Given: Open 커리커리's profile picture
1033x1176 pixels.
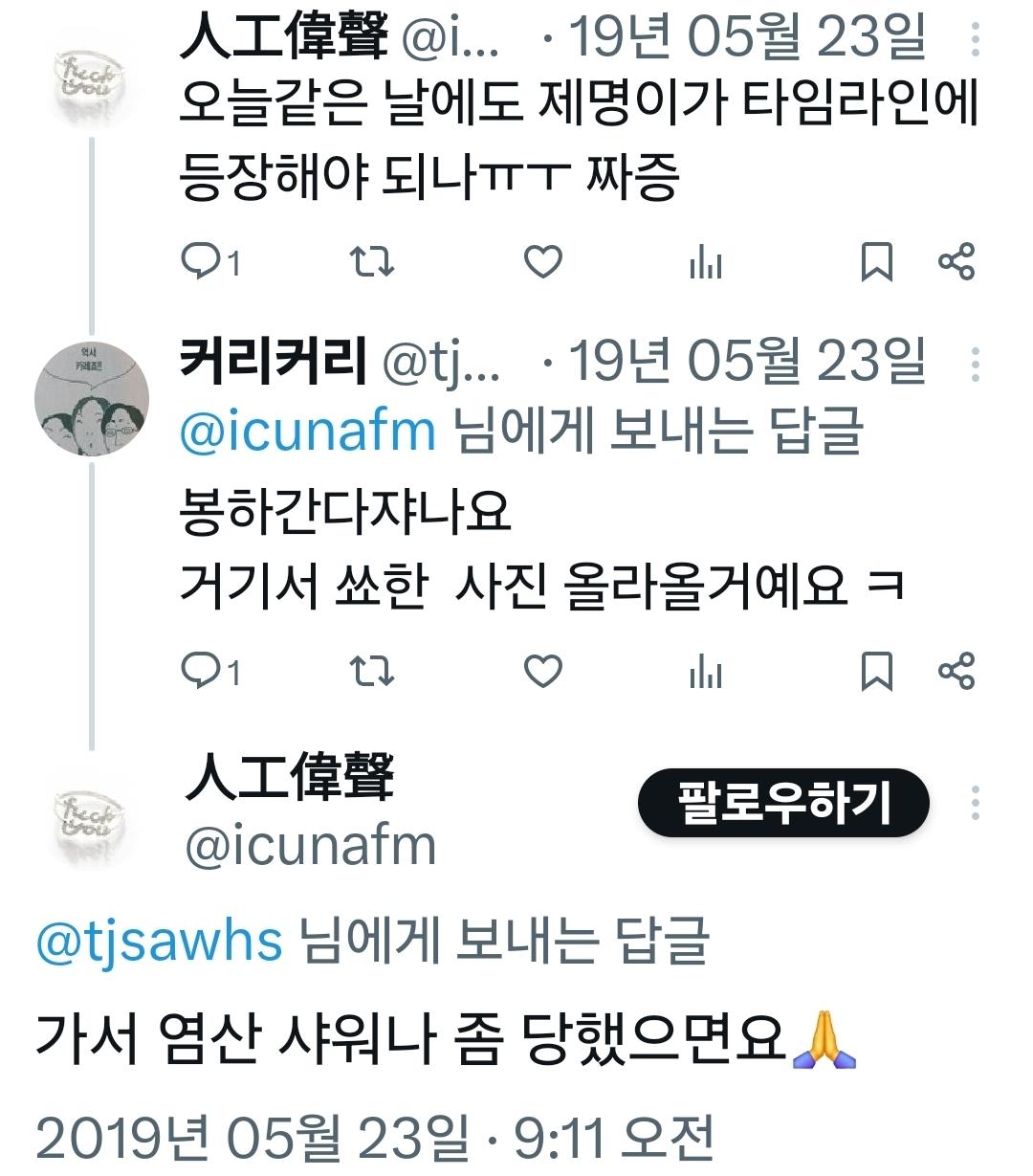Looking at the screenshot, I should [91, 402].
